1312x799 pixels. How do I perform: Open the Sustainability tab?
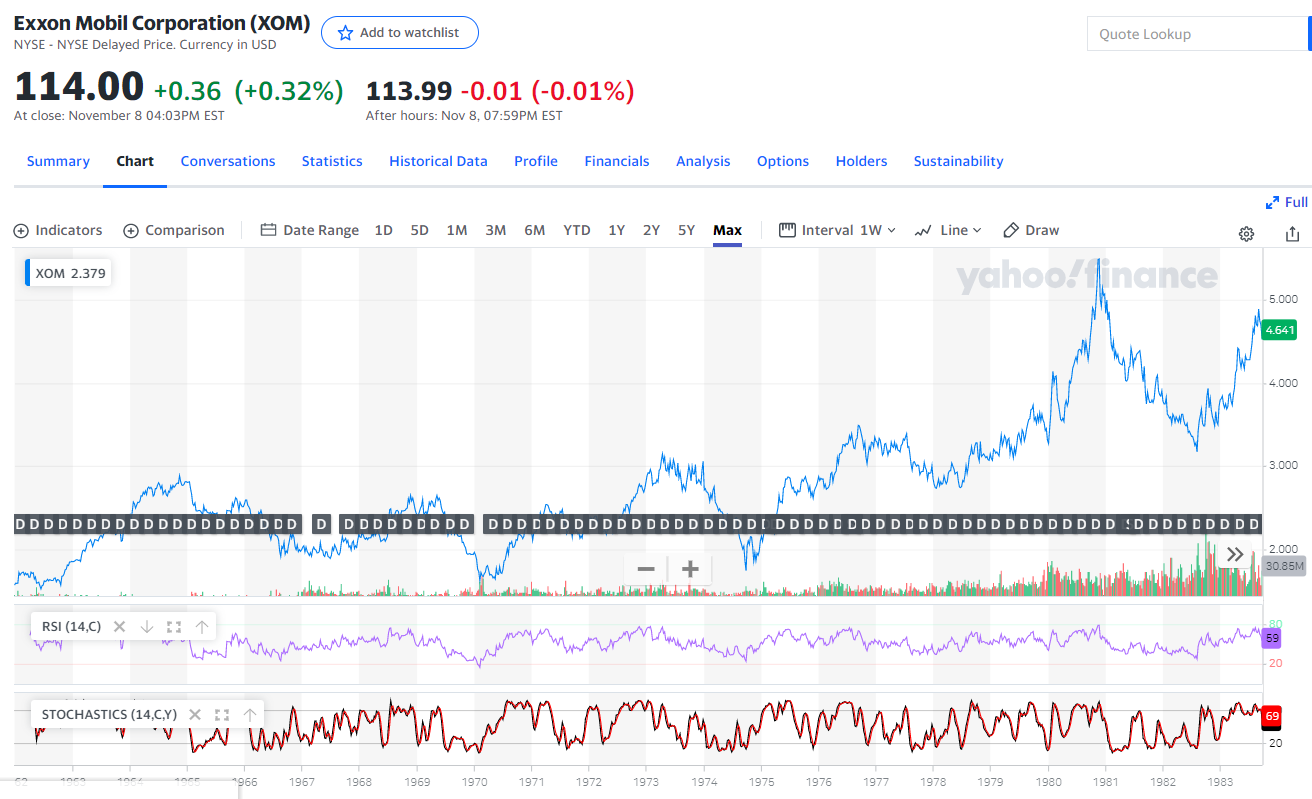pyautogui.click(x=958, y=161)
